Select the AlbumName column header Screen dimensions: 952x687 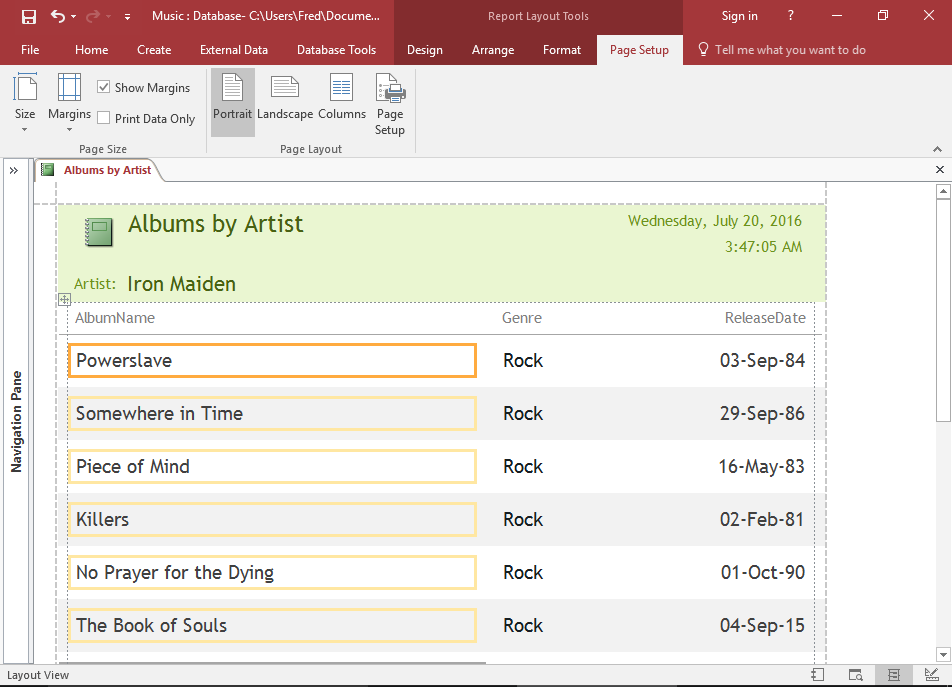pyautogui.click(x=115, y=318)
